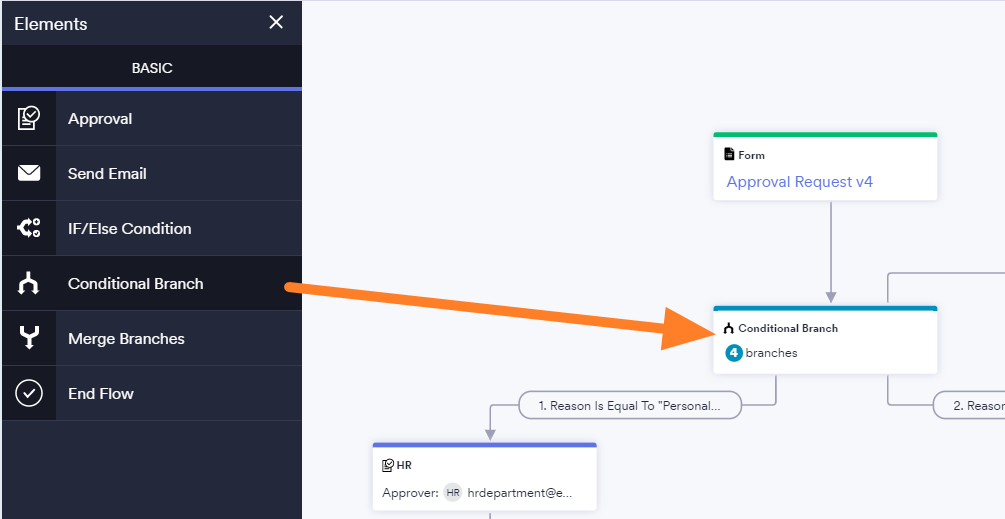The height and width of the screenshot is (519, 1005).
Task: Choose Send Email from the elements list
Action: click(x=107, y=174)
